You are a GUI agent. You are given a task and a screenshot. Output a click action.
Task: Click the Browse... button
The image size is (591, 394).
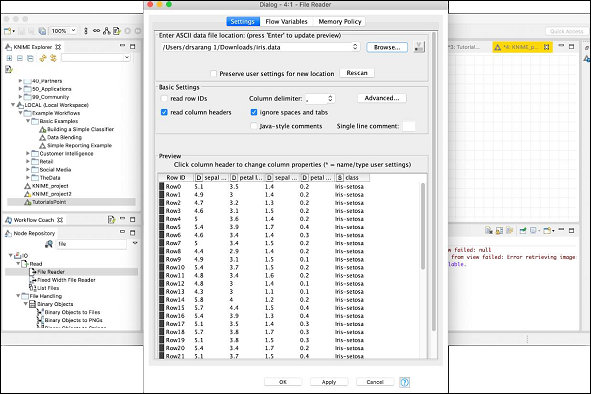[387, 47]
